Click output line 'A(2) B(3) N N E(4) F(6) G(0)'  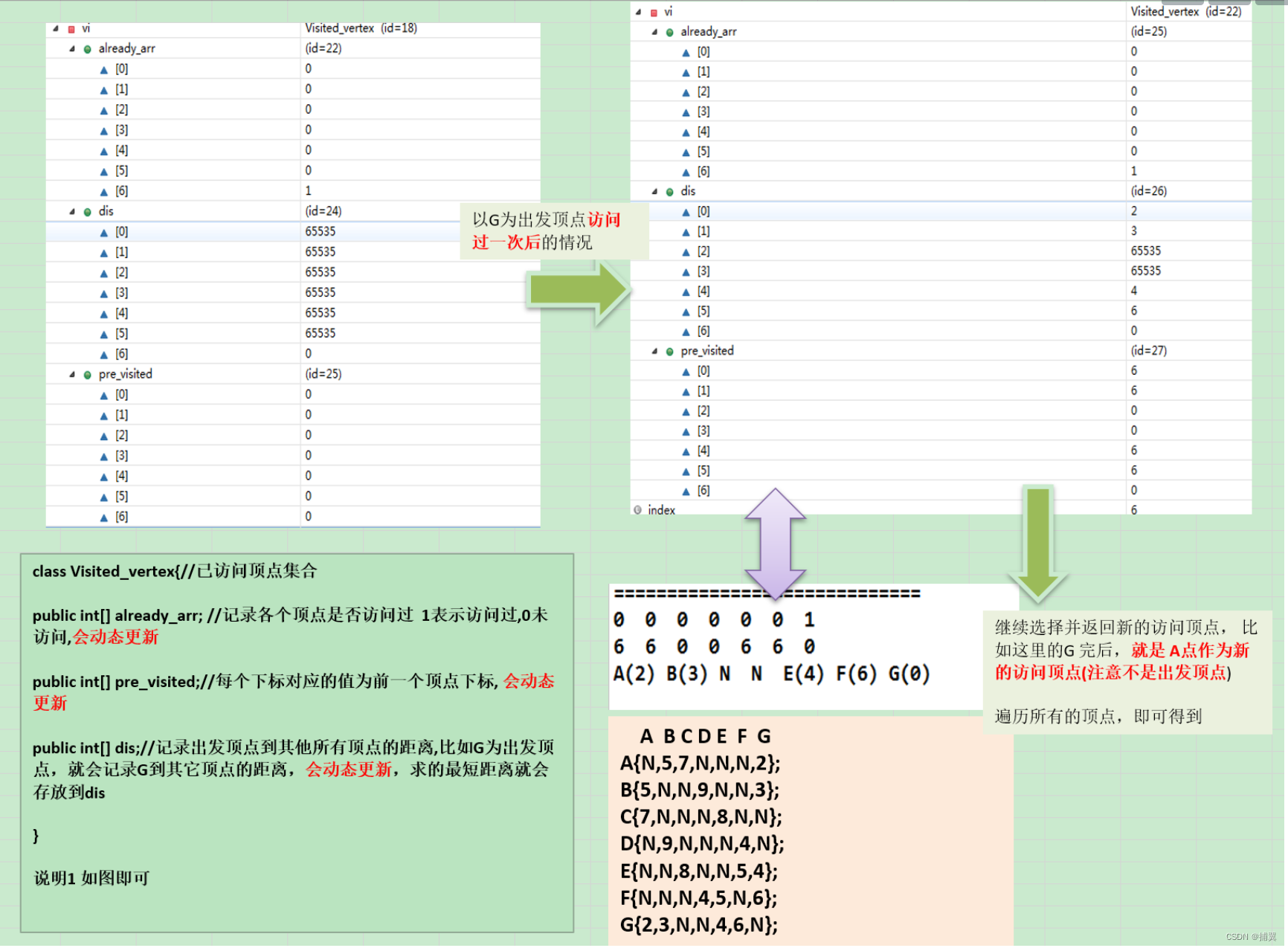tap(771, 674)
